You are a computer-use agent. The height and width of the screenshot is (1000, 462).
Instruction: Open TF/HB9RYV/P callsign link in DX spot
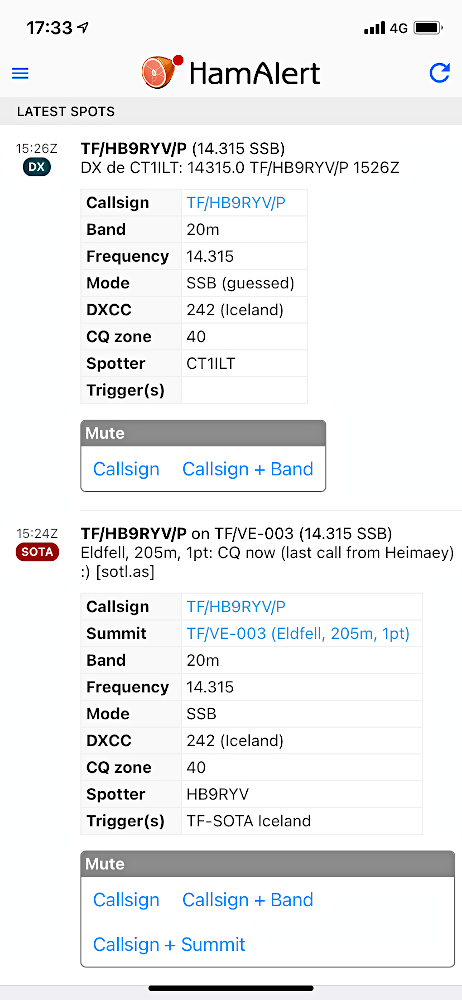point(236,203)
